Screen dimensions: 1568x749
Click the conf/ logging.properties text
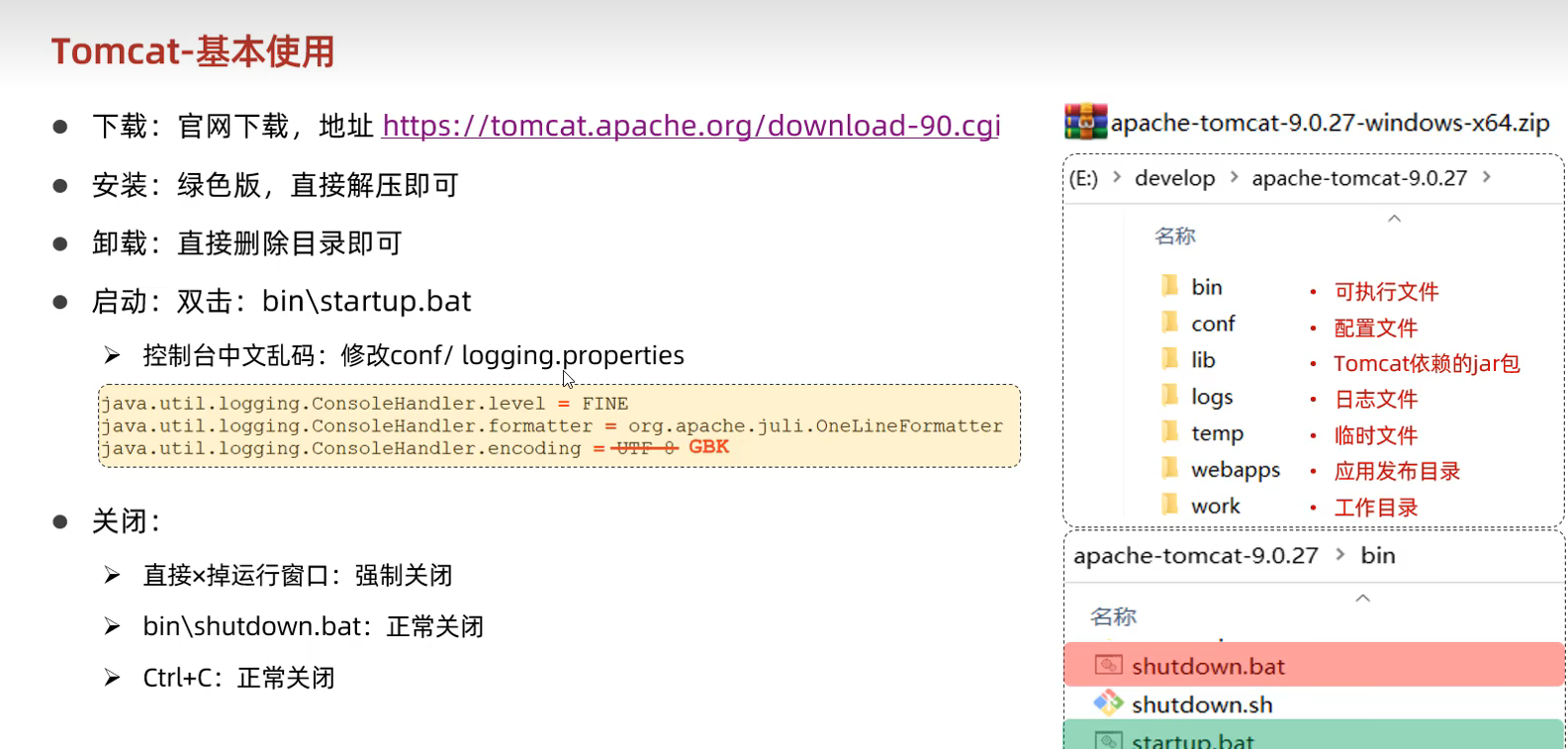pos(539,355)
